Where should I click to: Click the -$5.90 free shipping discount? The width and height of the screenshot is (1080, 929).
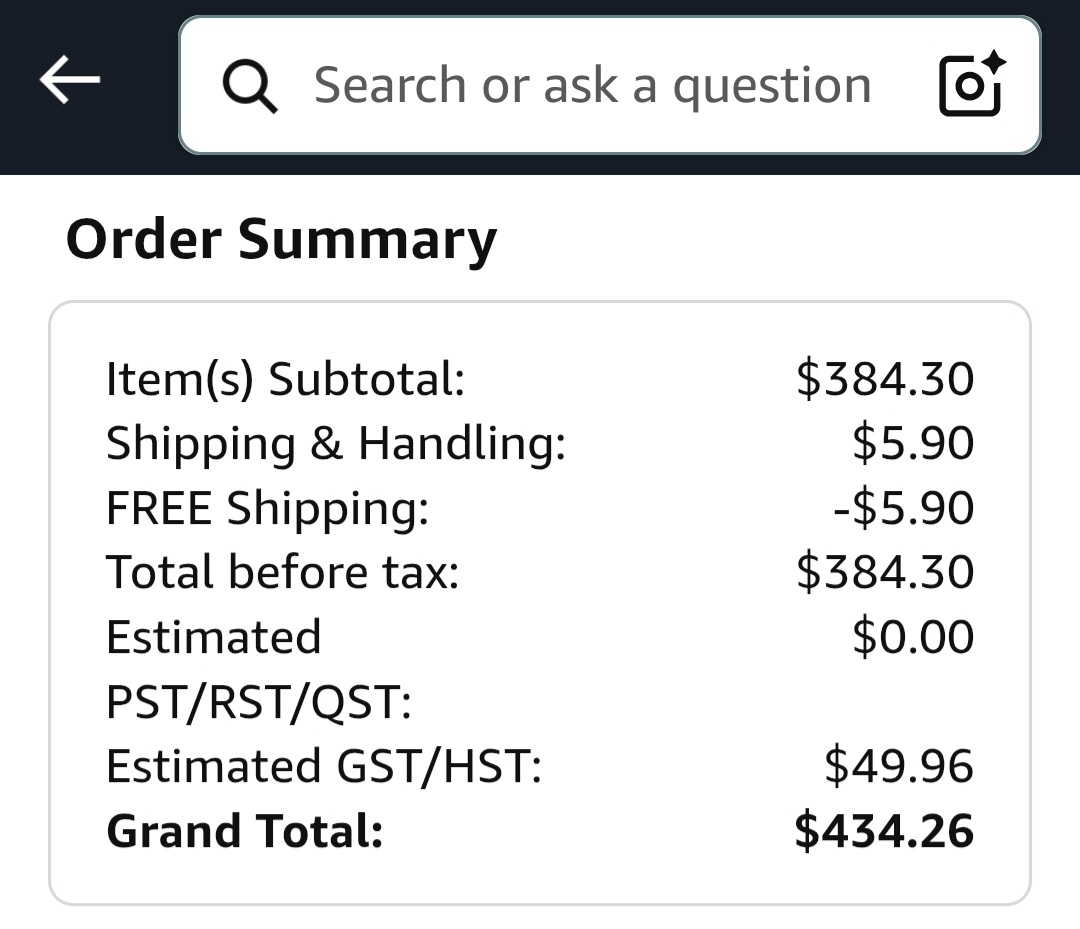click(904, 508)
